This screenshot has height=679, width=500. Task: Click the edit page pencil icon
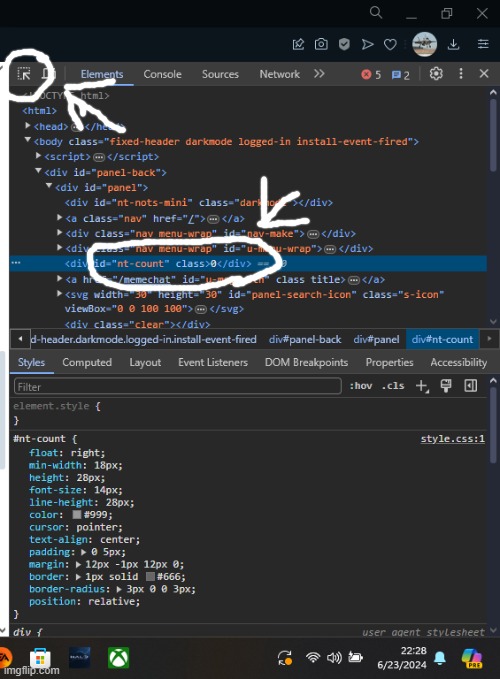point(298,44)
